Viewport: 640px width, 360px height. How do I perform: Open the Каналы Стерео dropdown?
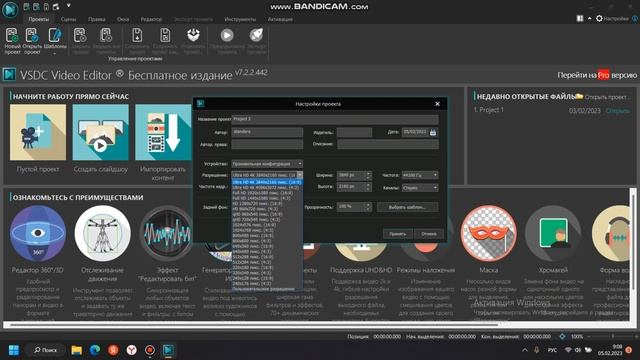pyautogui.click(x=420, y=188)
